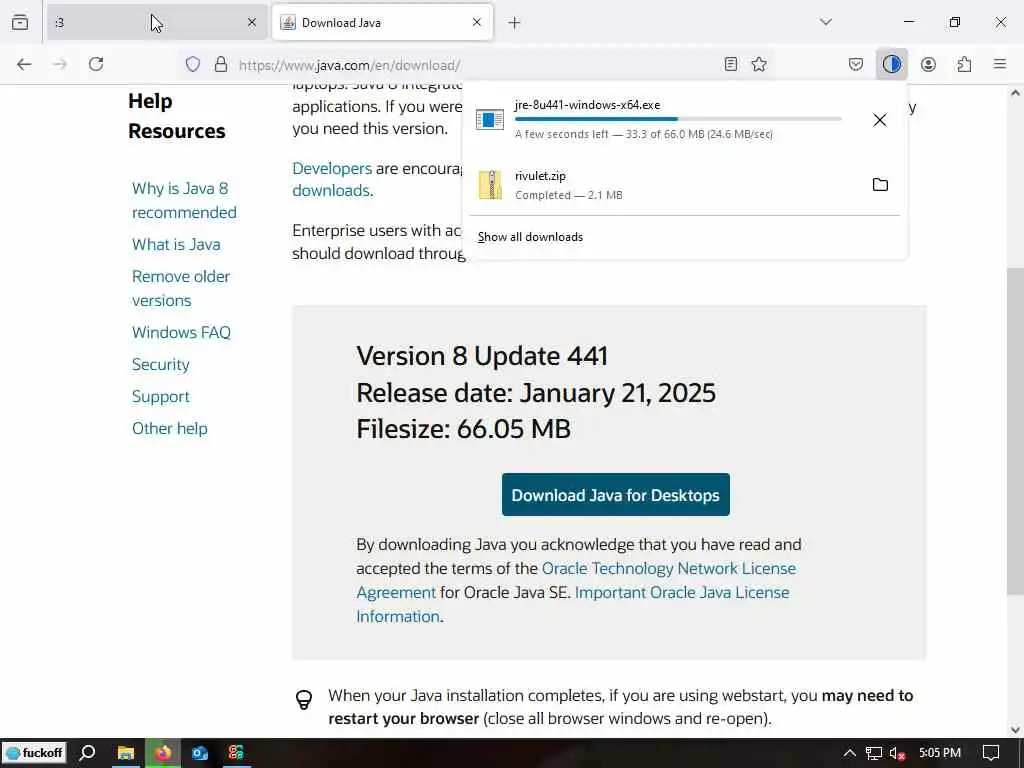Click Show all downloads
The width and height of the screenshot is (1024, 768).
point(530,237)
